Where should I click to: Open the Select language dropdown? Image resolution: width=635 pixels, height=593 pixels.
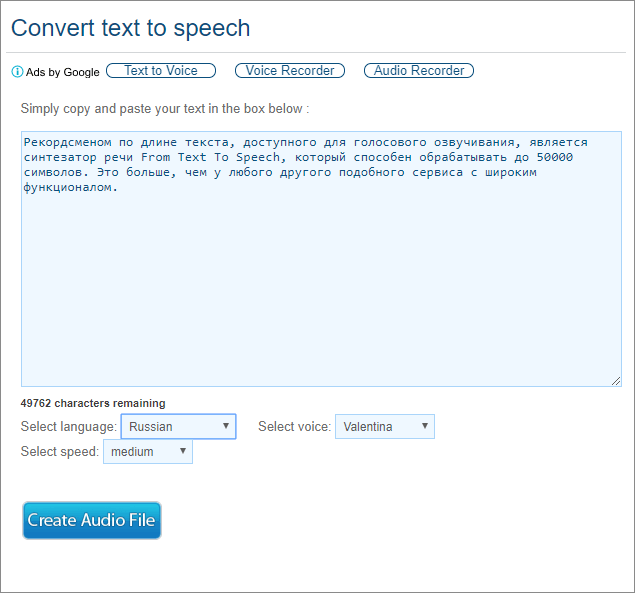pyautogui.click(x=179, y=426)
